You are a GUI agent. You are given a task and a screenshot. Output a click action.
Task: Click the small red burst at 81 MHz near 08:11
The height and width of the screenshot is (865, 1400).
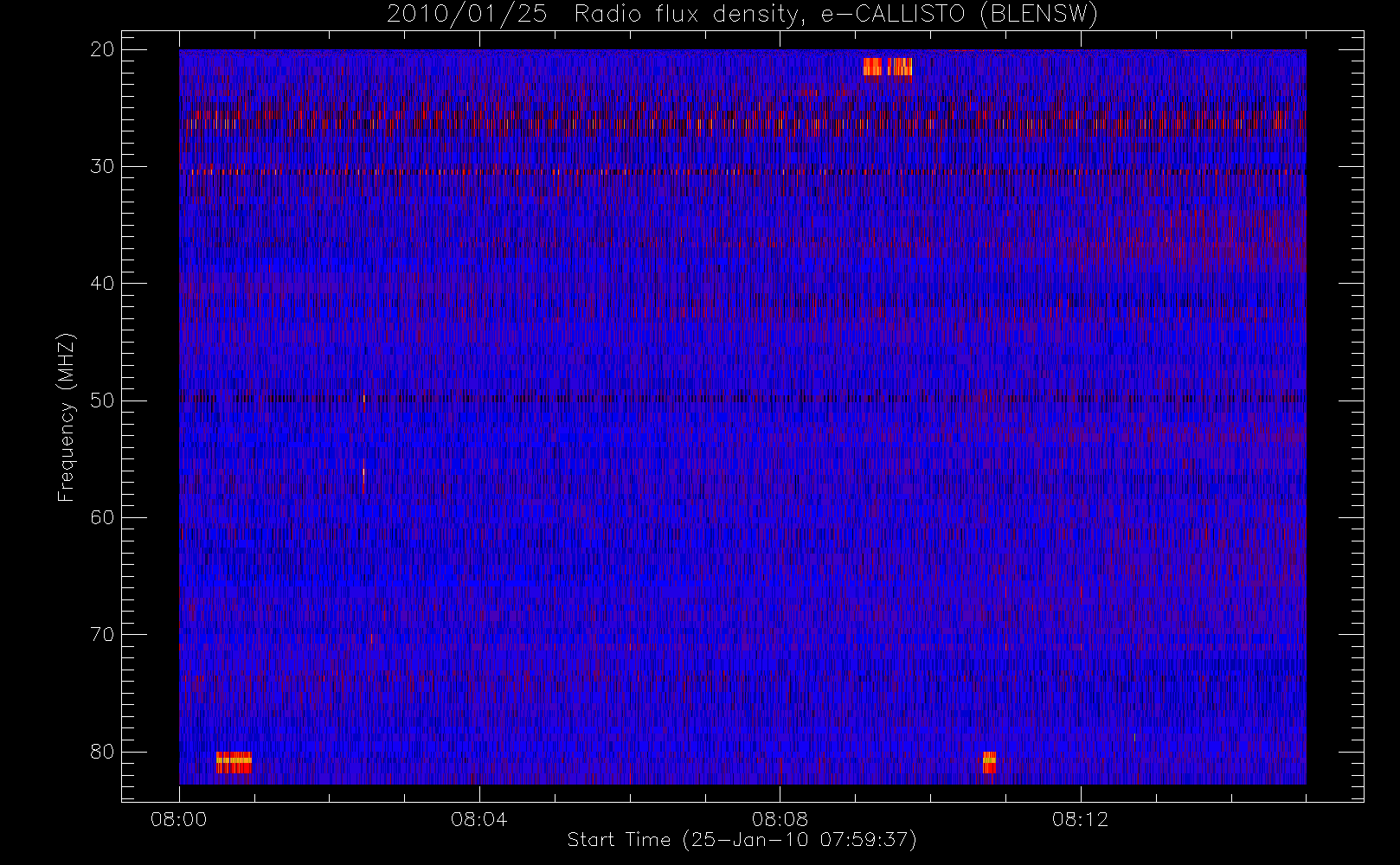coord(989,762)
